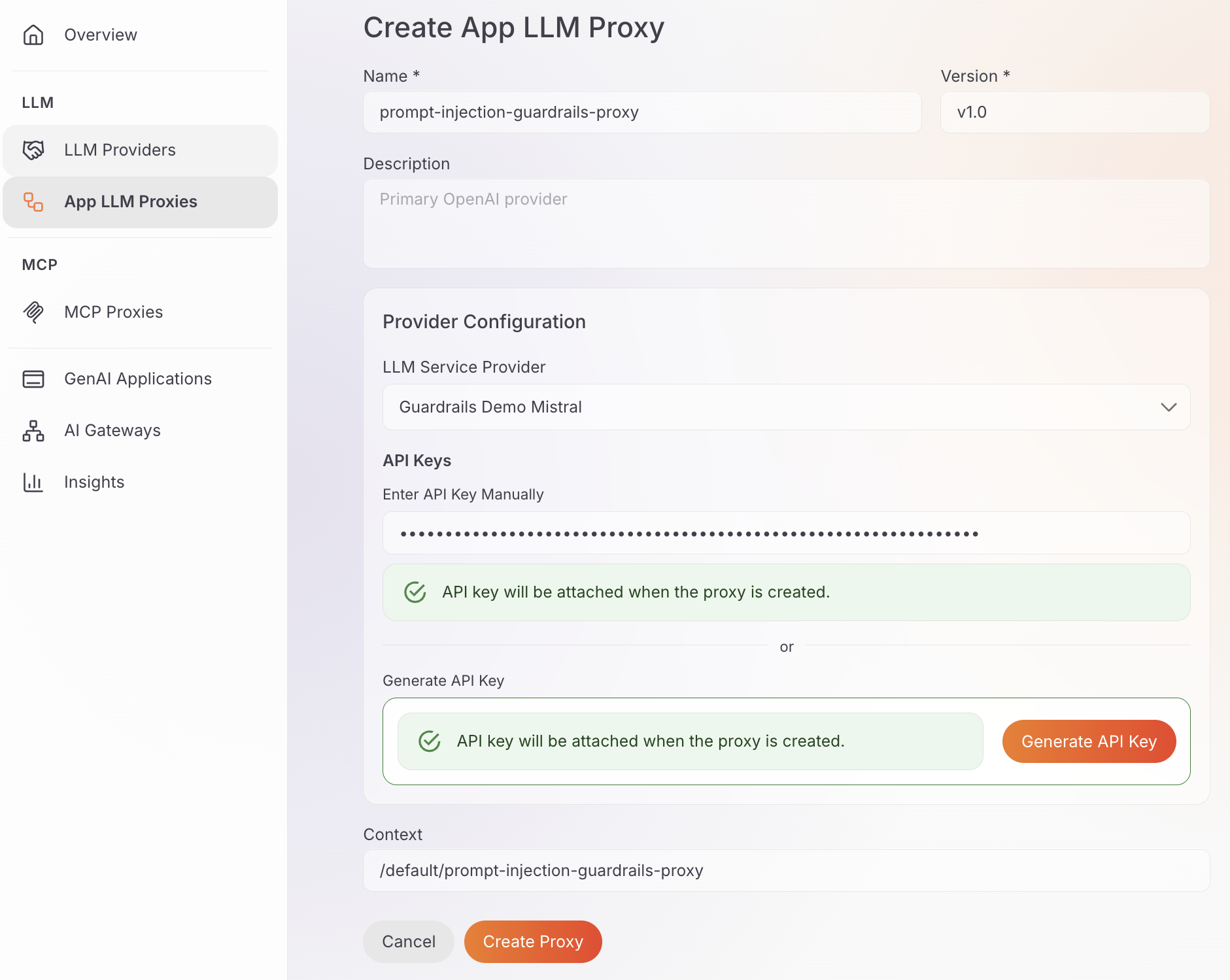Click the manual key attached confirmation message
This screenshot has height=980, width=1230.
click(x=786, y=592)
